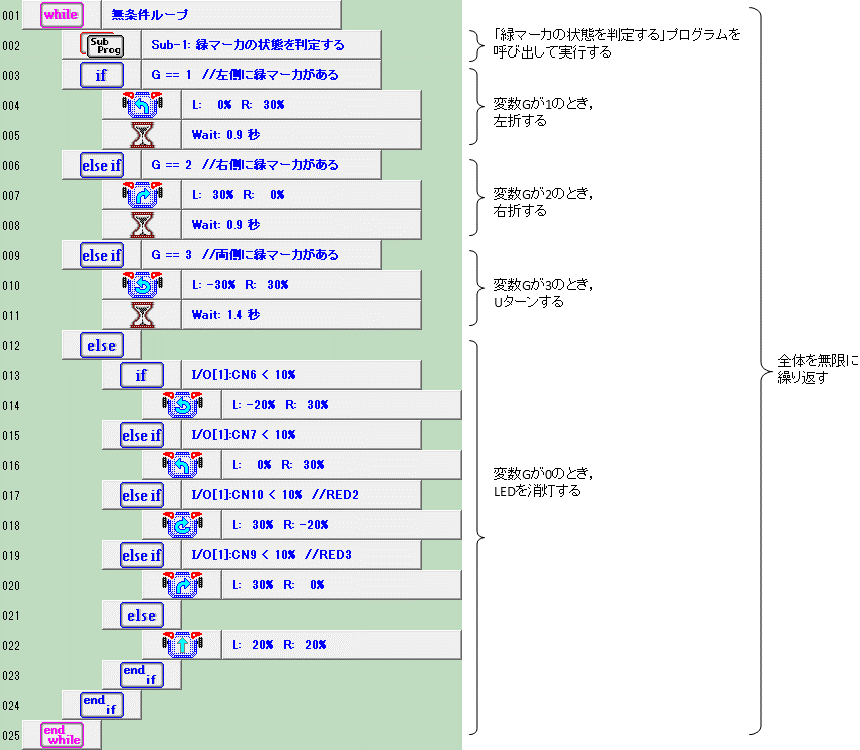Click the condition G == 2 //右側に緑マーカがある
Screen dimensions: 860x750
point(245,165)
